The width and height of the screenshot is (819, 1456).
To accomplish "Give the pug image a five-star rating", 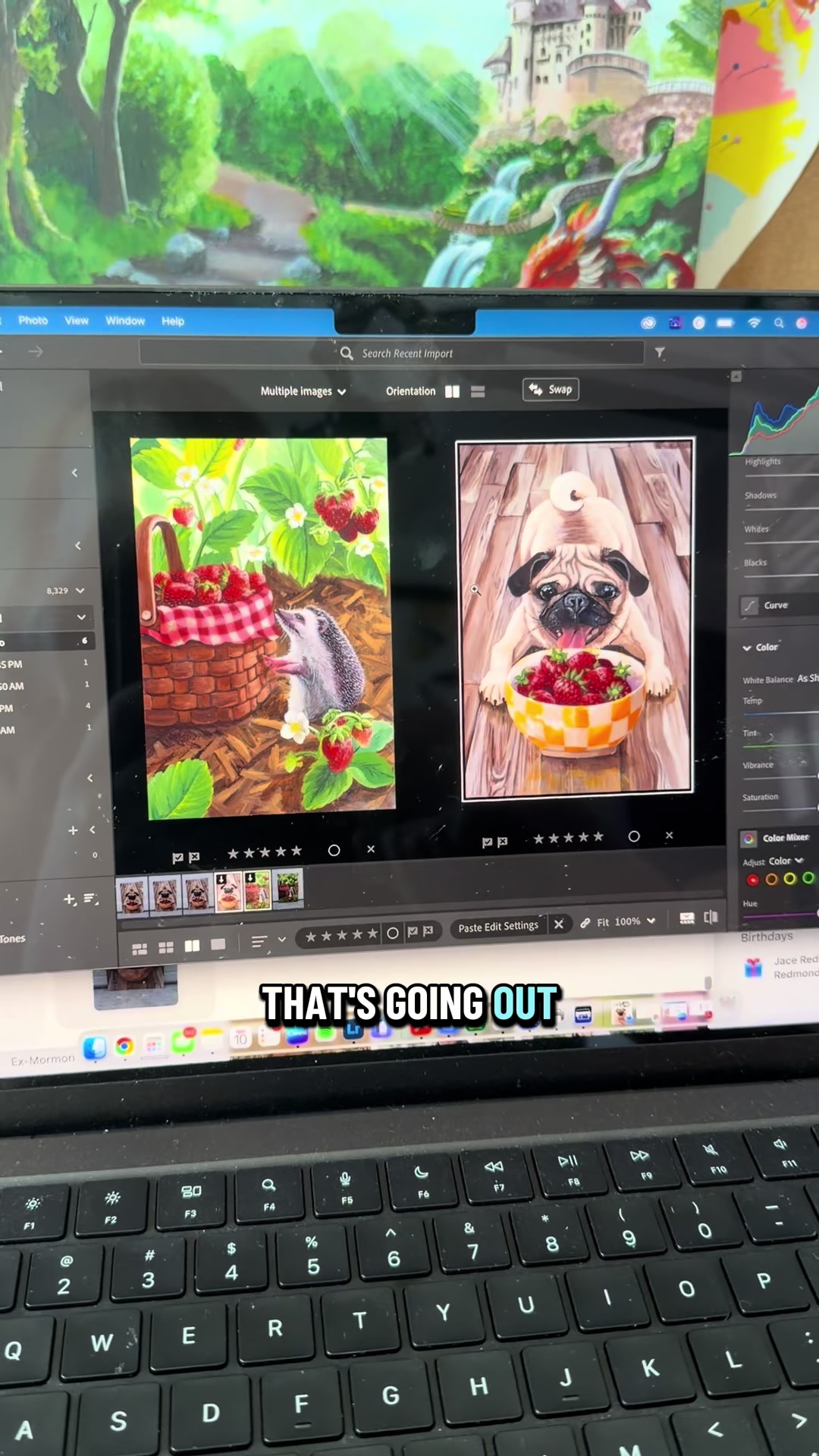I will 598,837.
